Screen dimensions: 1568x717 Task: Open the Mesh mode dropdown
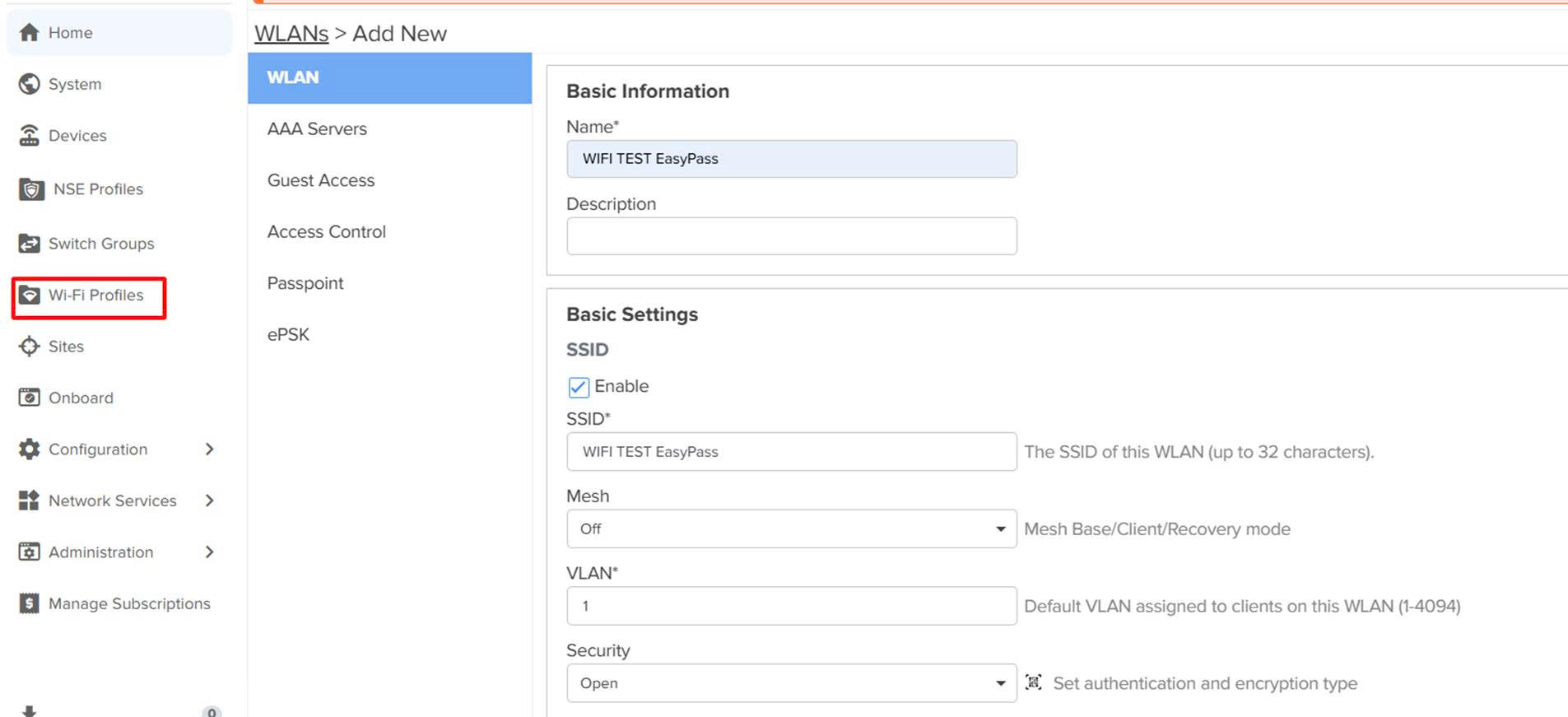(791, 528)
